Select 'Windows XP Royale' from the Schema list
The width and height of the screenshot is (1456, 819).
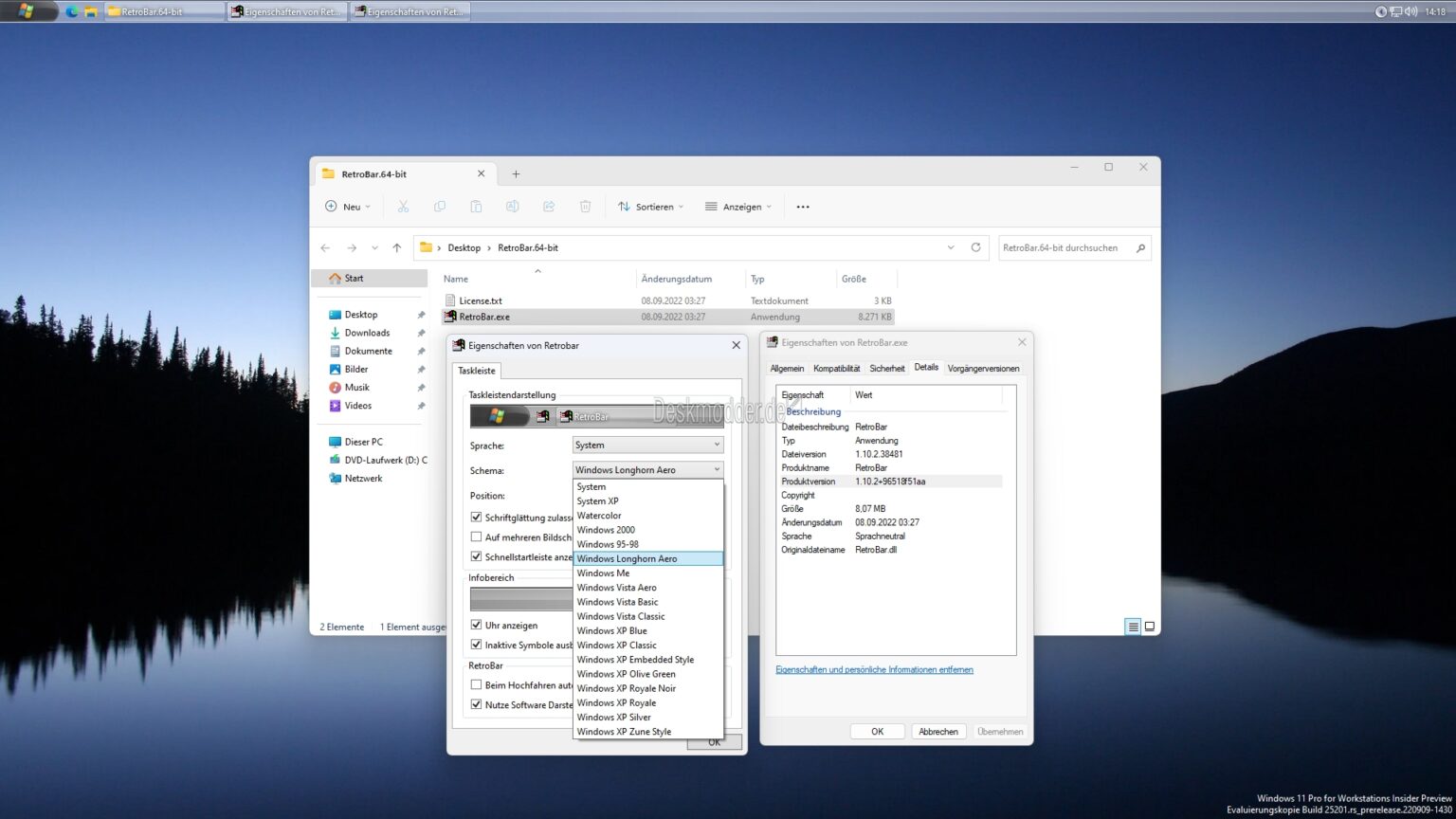pos(616,702)
